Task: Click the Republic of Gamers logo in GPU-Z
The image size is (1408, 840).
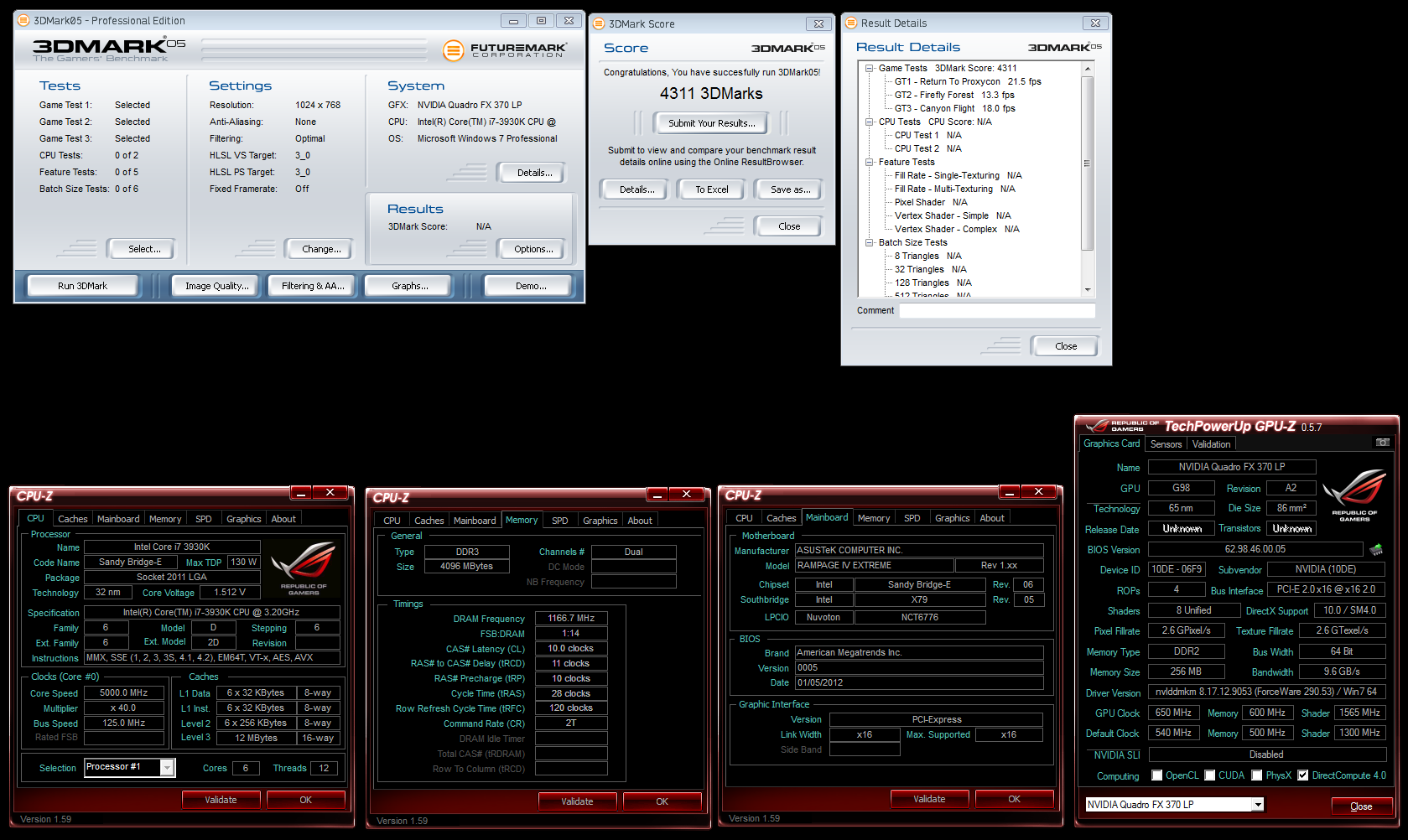Action: coord(1354,496)
